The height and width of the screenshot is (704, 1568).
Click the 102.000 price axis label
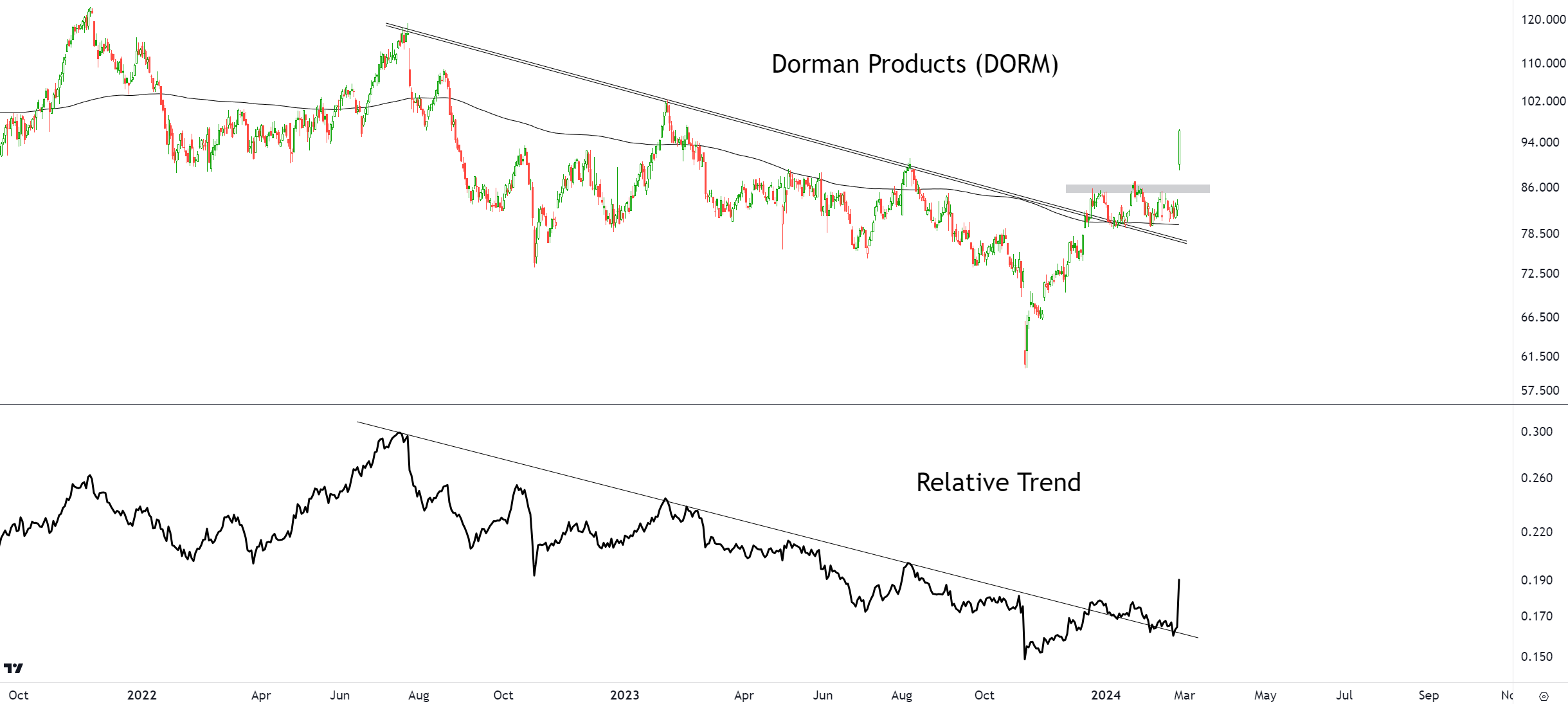(1543, 101)
